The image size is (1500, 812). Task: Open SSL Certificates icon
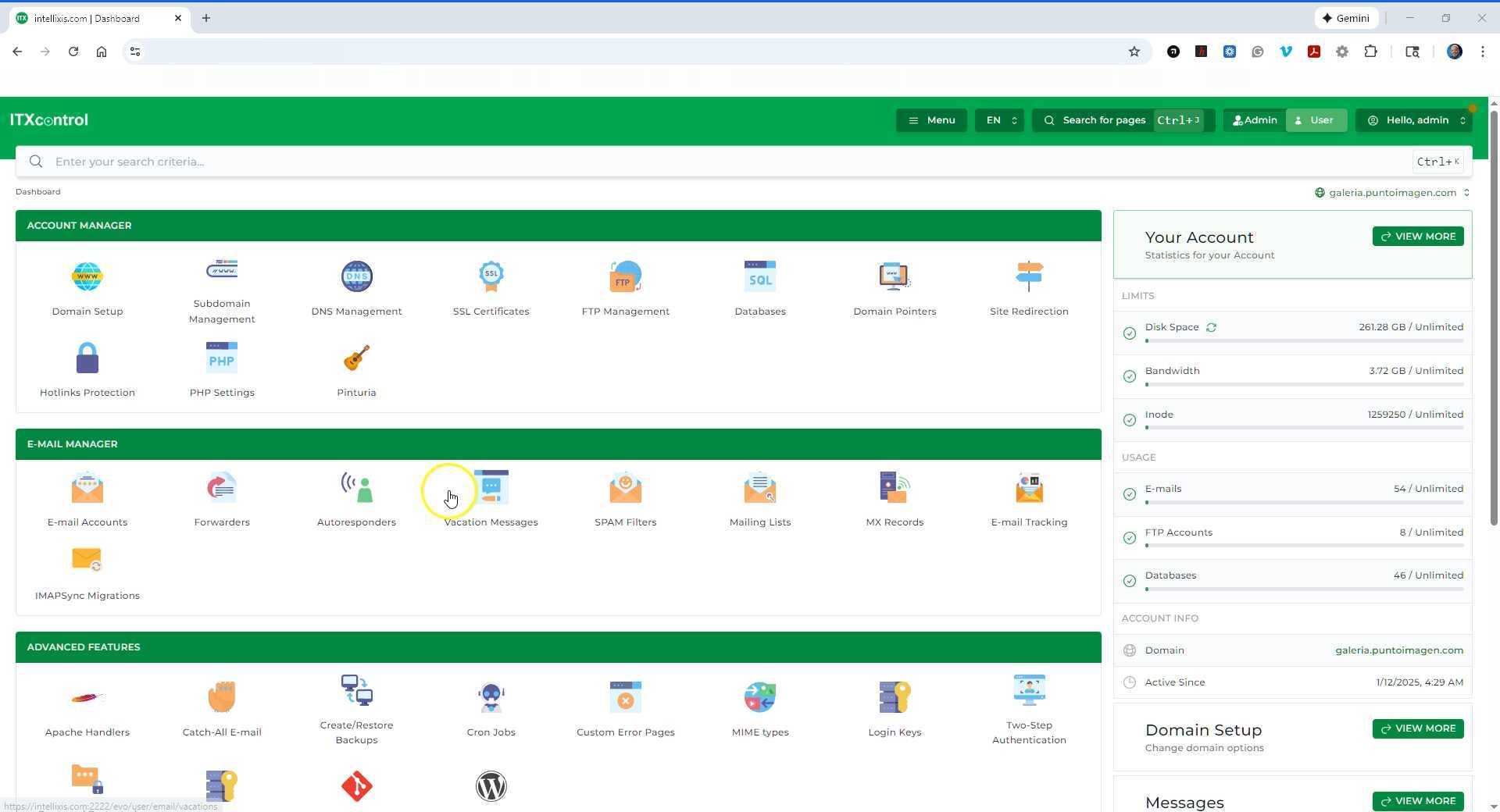[491, 276]
